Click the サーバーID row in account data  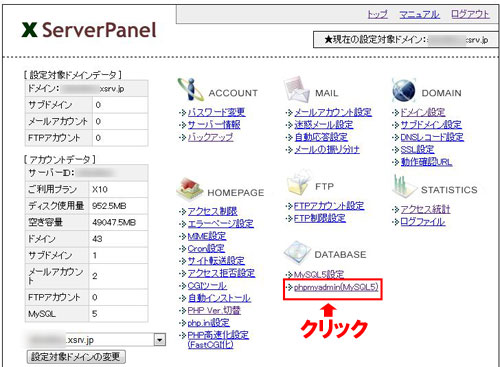[87, 173]
